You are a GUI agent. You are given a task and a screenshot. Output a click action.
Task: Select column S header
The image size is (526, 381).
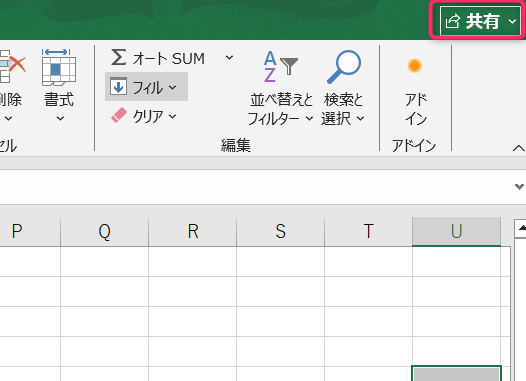click(280, 231)
